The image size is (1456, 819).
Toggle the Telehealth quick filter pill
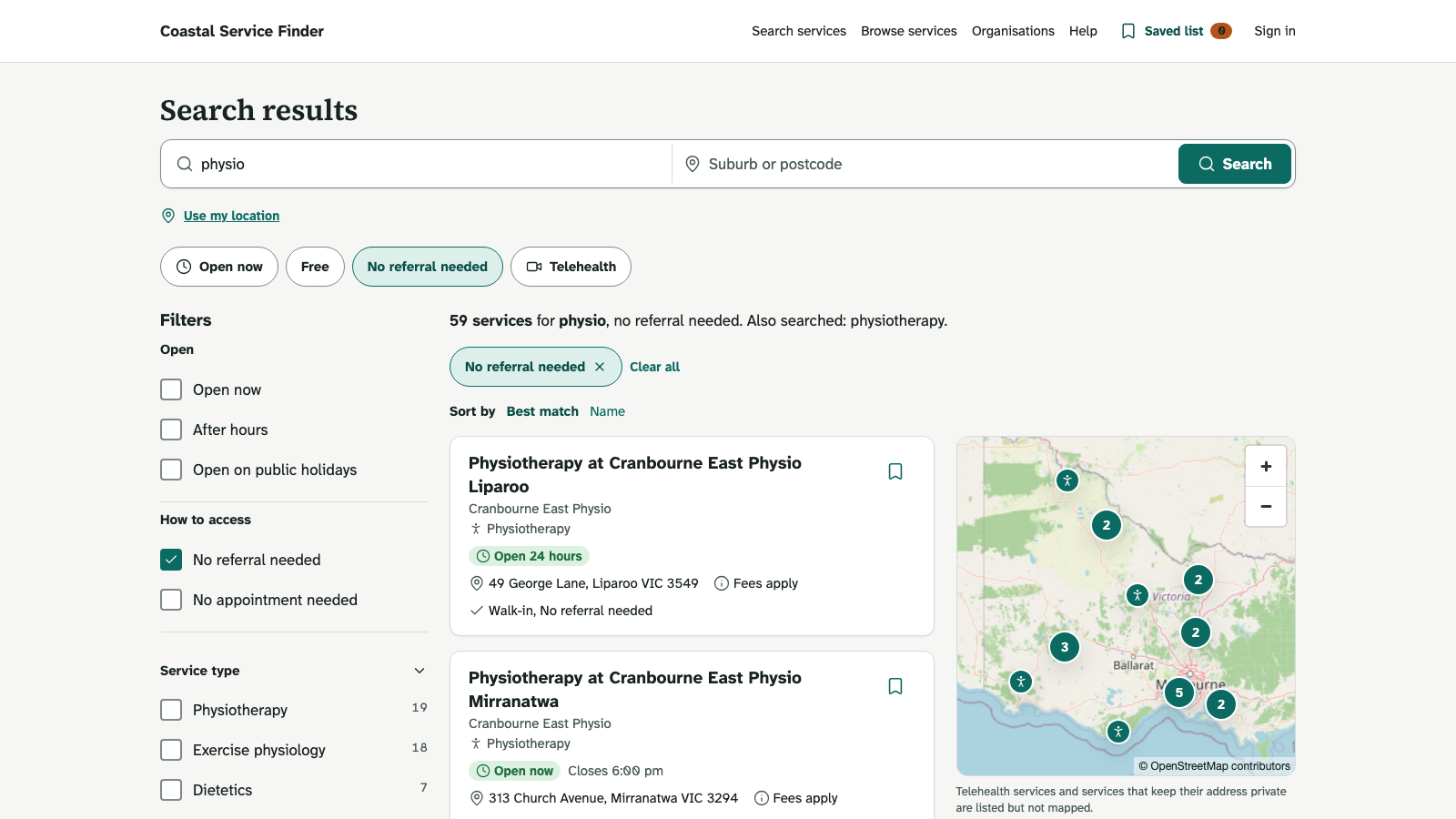point(571,267)
